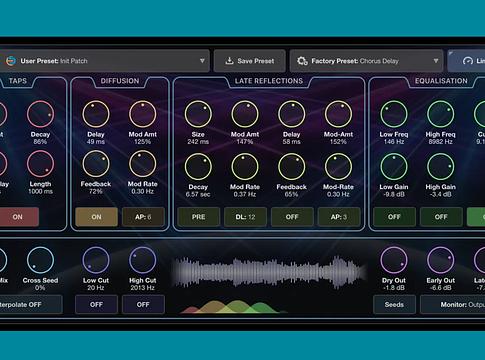Expand the User Preset dropdown arrow

(202, 61)
